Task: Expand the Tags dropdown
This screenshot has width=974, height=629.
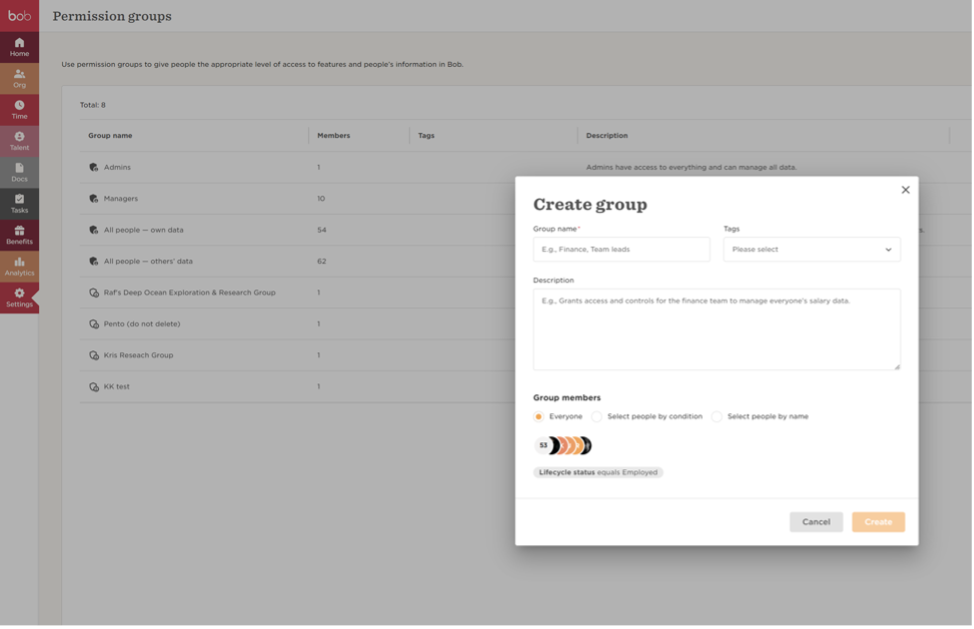Action: pyautogui.click(x=811, y=249)
